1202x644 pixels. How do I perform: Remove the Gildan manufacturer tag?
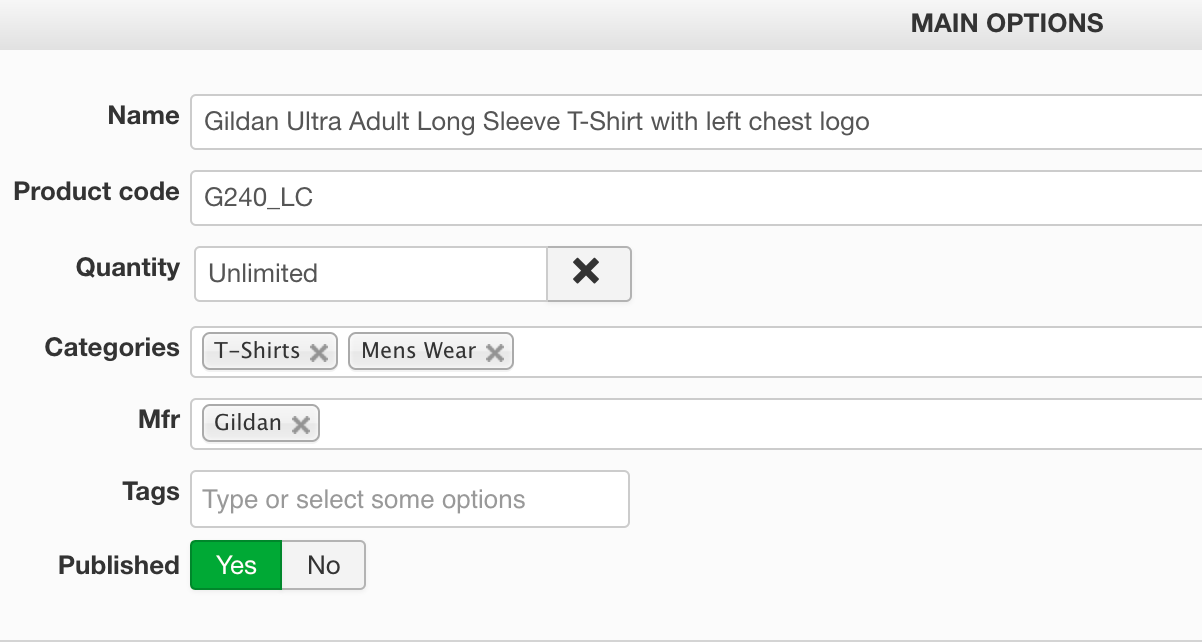point(300,424)
